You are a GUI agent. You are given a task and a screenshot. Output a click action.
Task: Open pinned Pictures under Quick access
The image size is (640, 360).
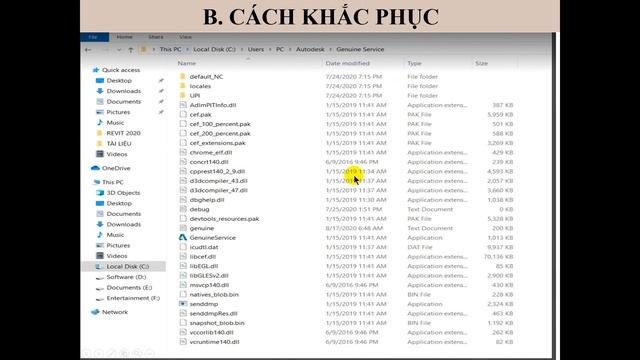tap(118, 112)
